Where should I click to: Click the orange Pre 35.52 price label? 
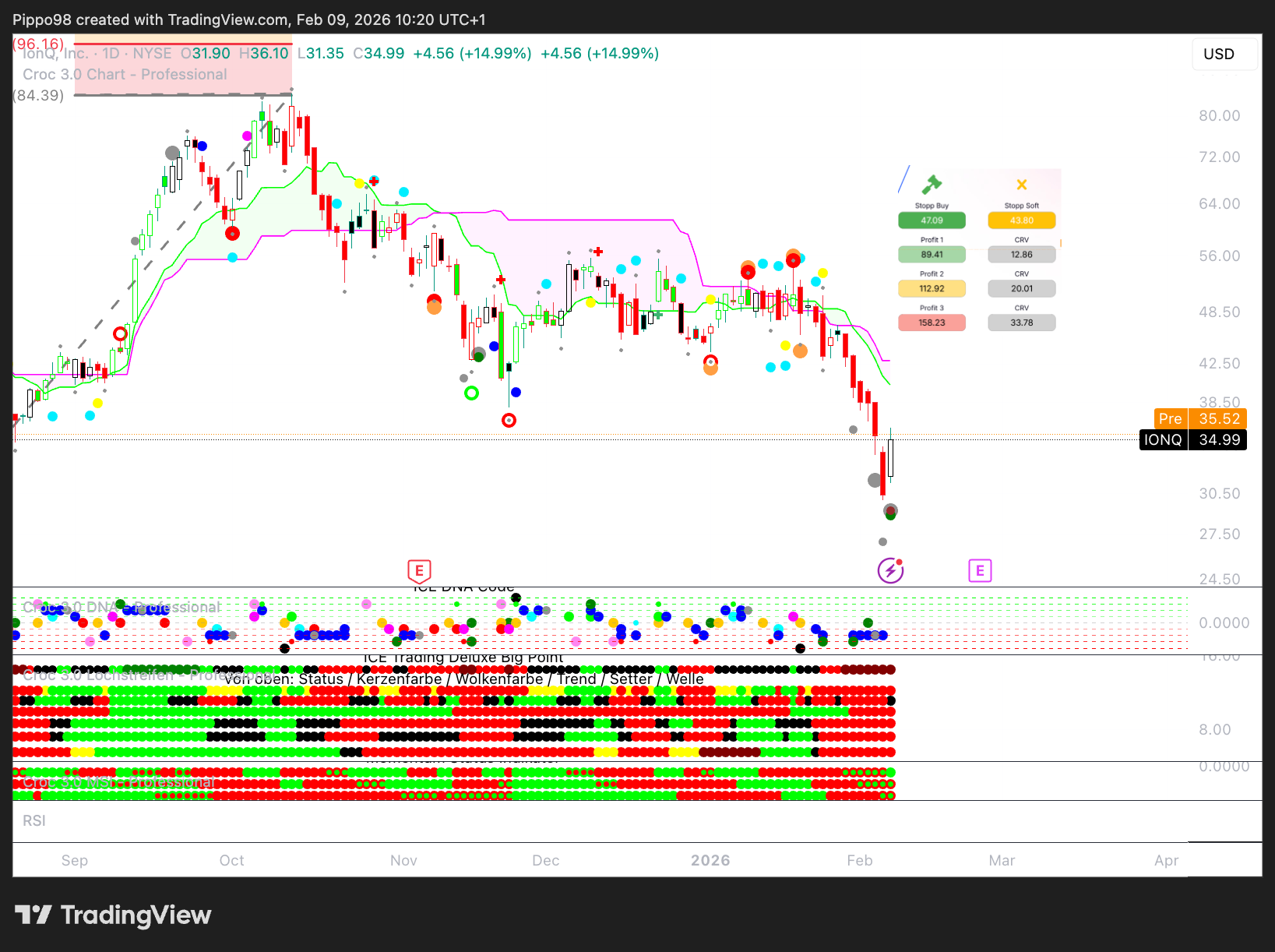[x=1200, y=418]
